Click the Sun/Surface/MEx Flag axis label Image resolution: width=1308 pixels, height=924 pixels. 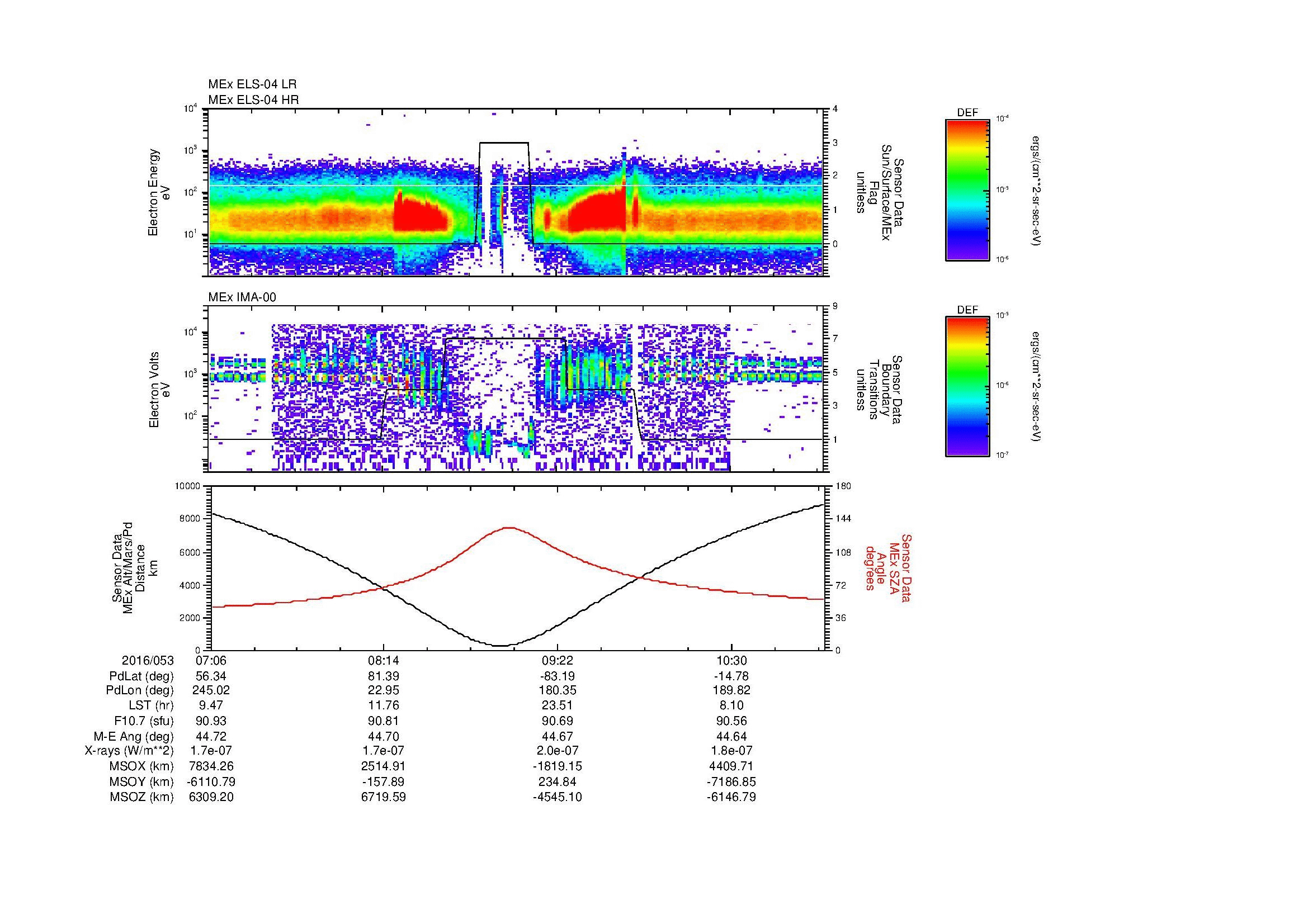click(880, 192)
